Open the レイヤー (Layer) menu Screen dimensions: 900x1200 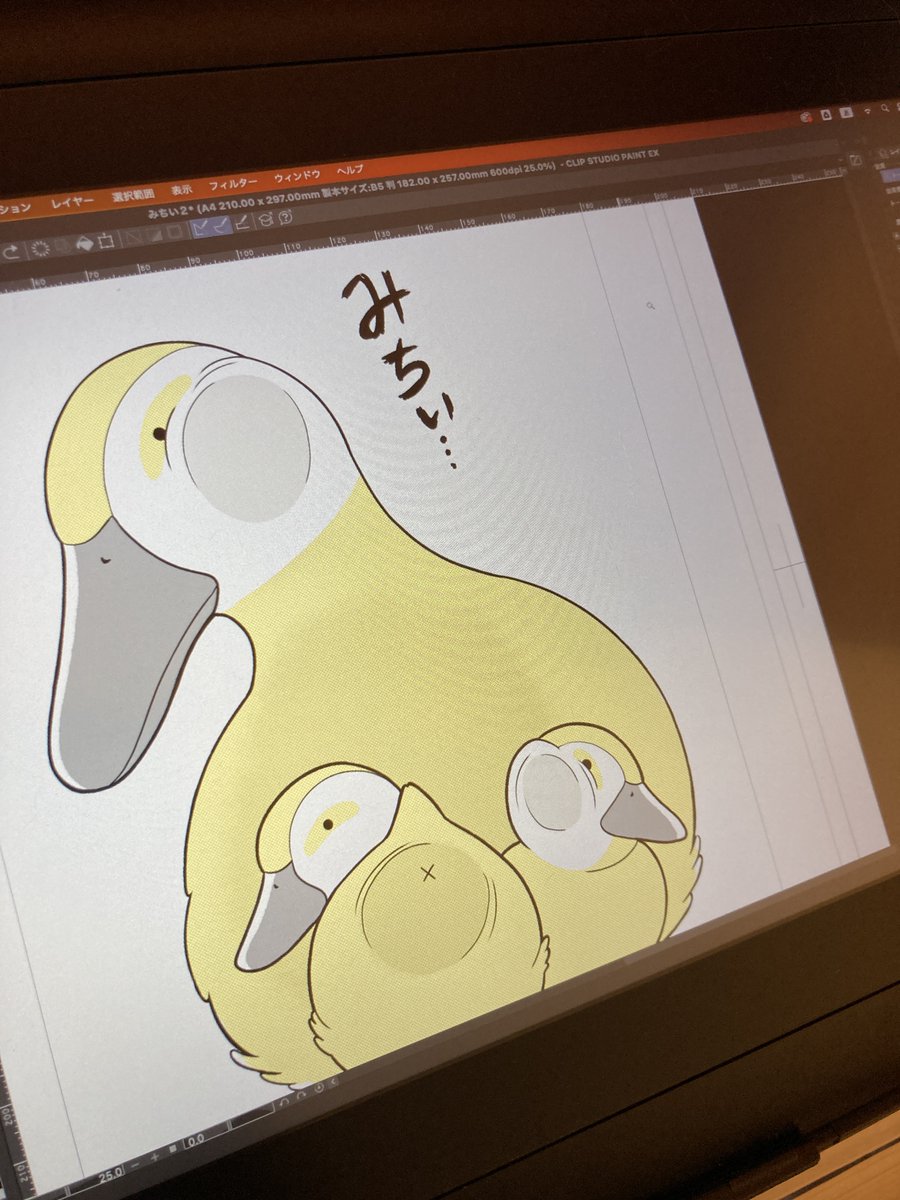coord(72,201)
